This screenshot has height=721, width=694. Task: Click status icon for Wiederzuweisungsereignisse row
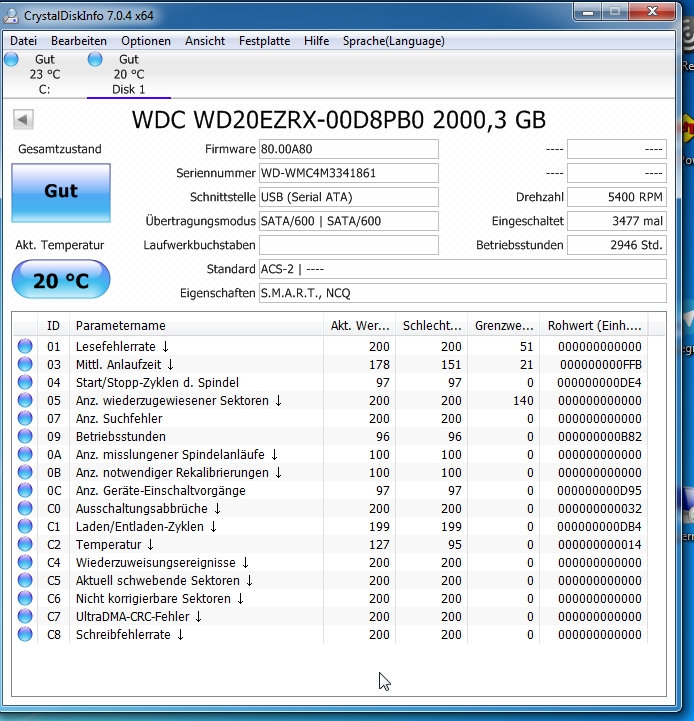pos(25,562)
